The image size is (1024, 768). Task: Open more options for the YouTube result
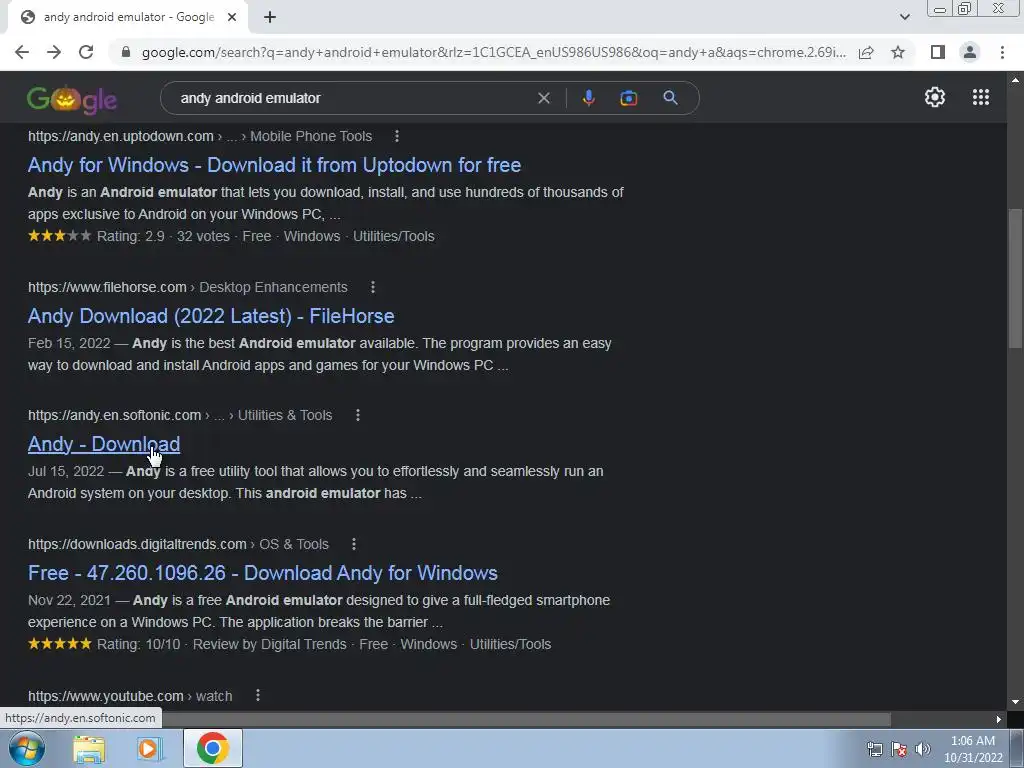[x=257, y=696]
